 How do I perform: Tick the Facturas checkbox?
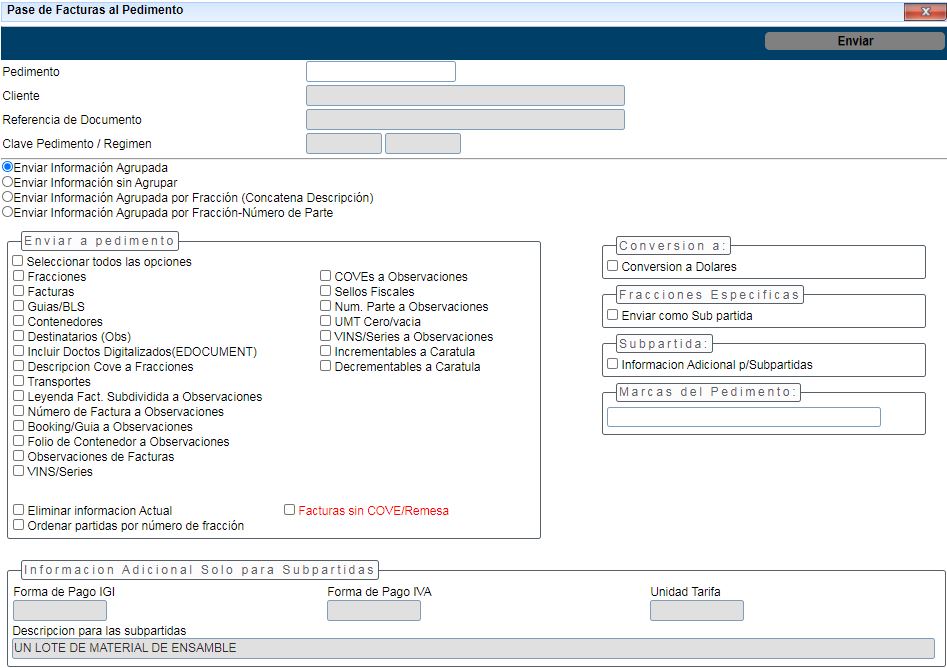pos(19,292)
